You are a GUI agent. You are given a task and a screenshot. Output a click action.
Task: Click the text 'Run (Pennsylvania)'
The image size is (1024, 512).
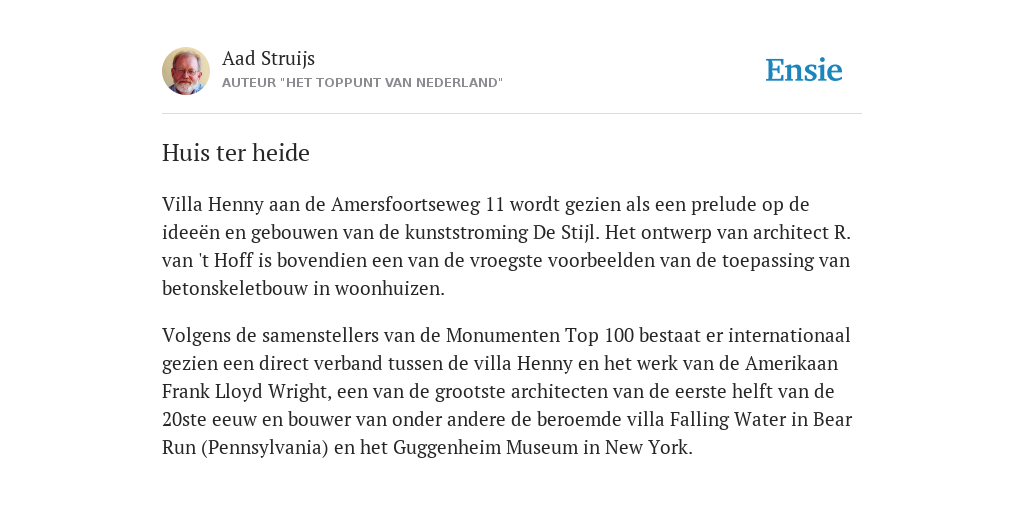245,448
